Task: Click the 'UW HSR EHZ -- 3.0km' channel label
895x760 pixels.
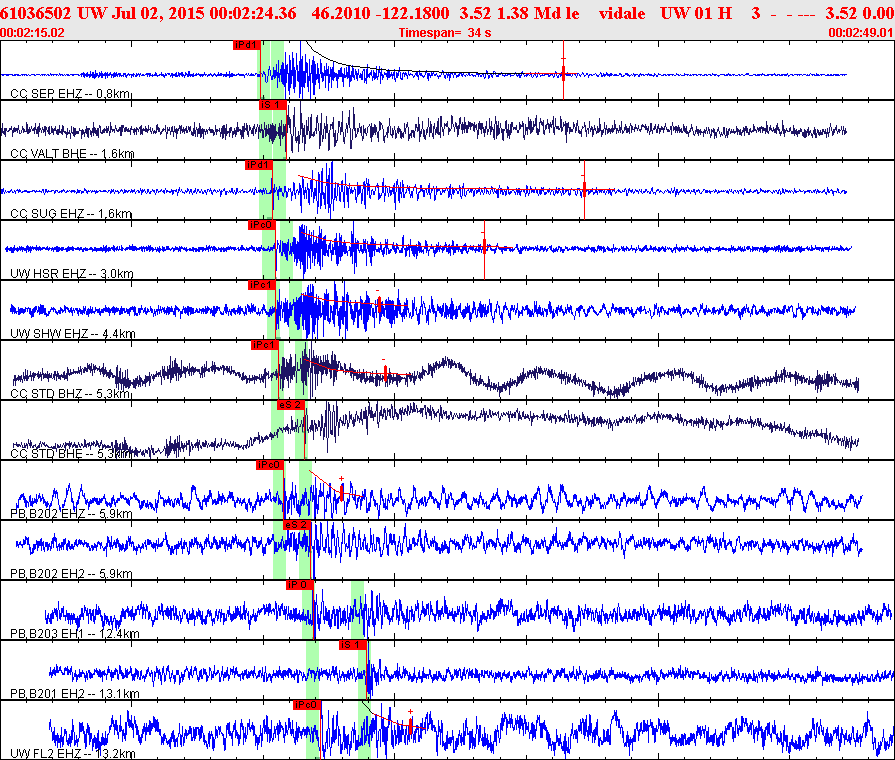Action: [72, 274]
